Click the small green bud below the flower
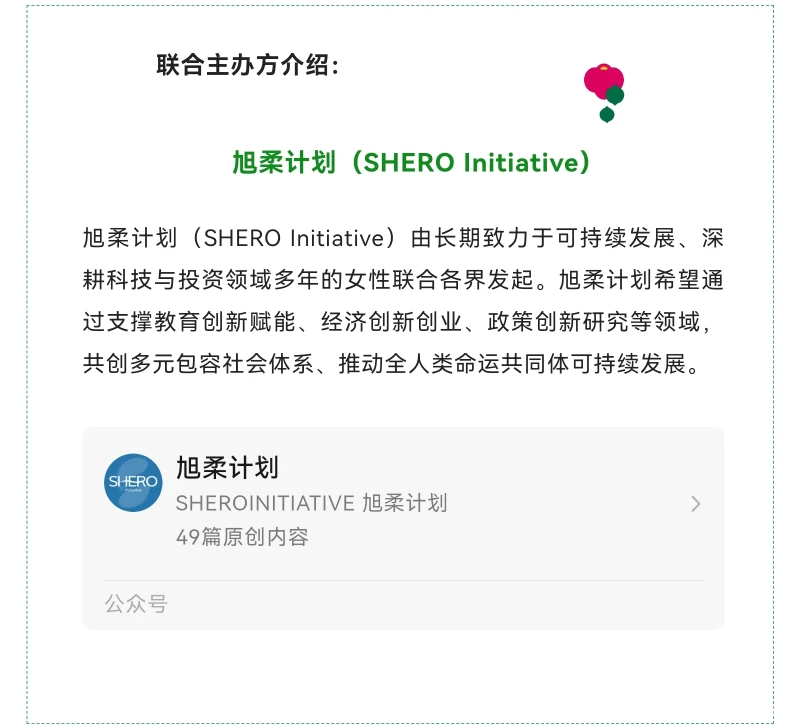The width and height of the screenshot is (800, 728). [607, 115]
